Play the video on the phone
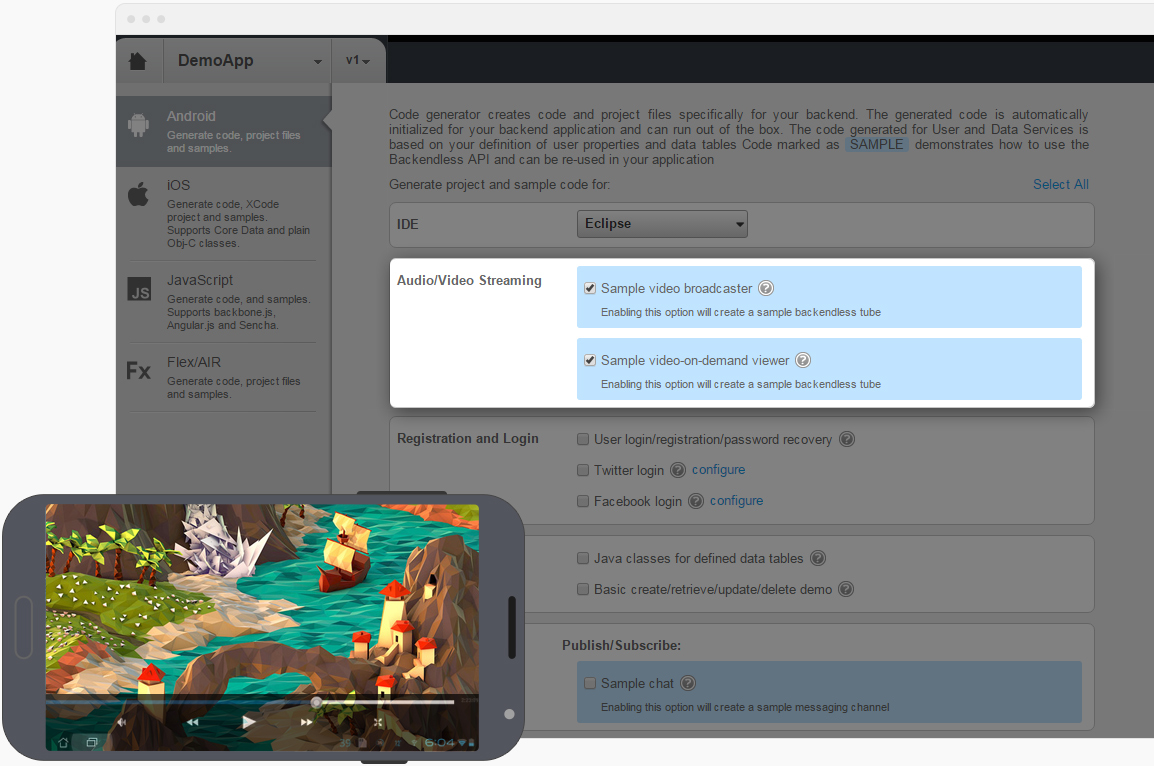This screenshot has height=766, width=1154. point(249,722)
